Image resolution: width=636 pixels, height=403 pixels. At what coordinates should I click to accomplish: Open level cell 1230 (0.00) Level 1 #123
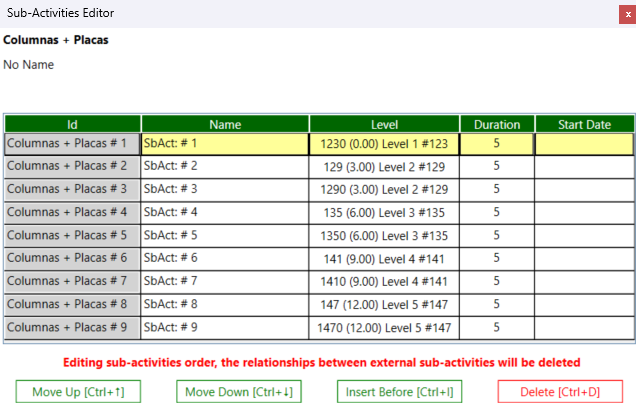click(x=384, y=143)
